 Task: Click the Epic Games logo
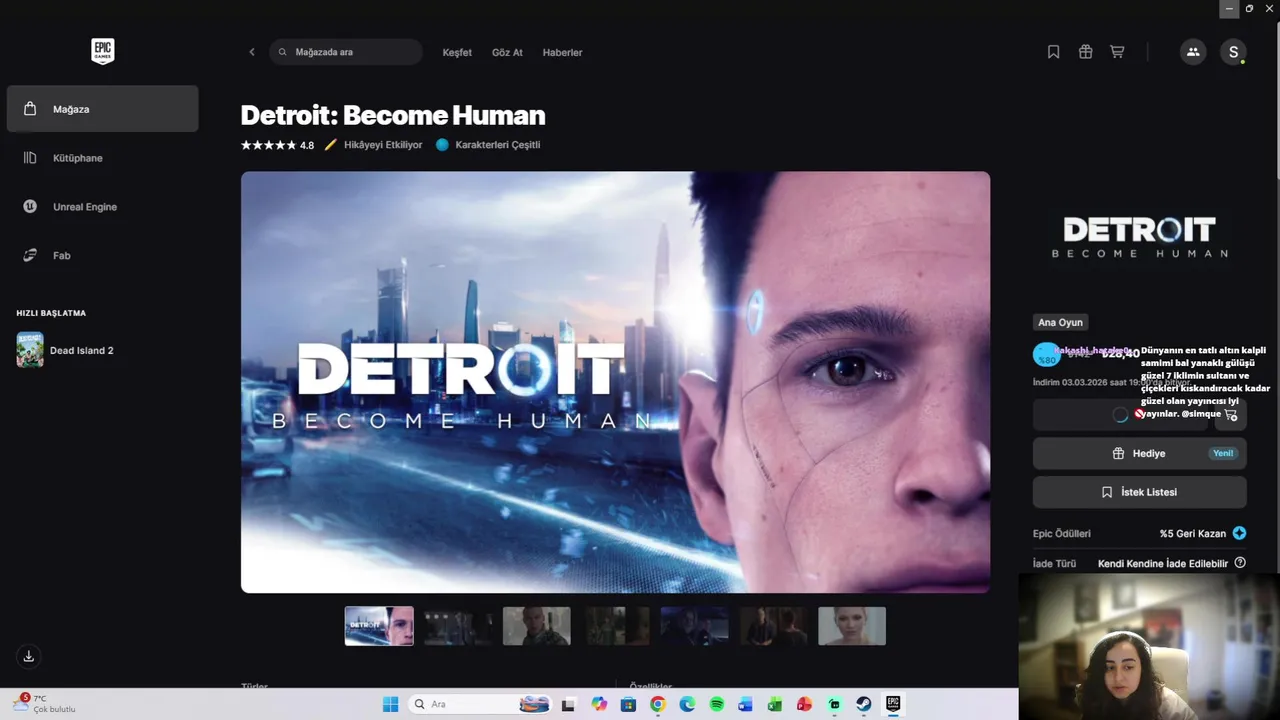102,51
